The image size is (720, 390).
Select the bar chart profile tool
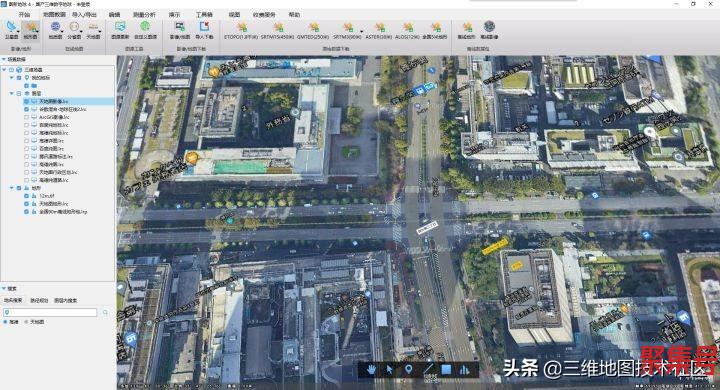pos(465,370)
